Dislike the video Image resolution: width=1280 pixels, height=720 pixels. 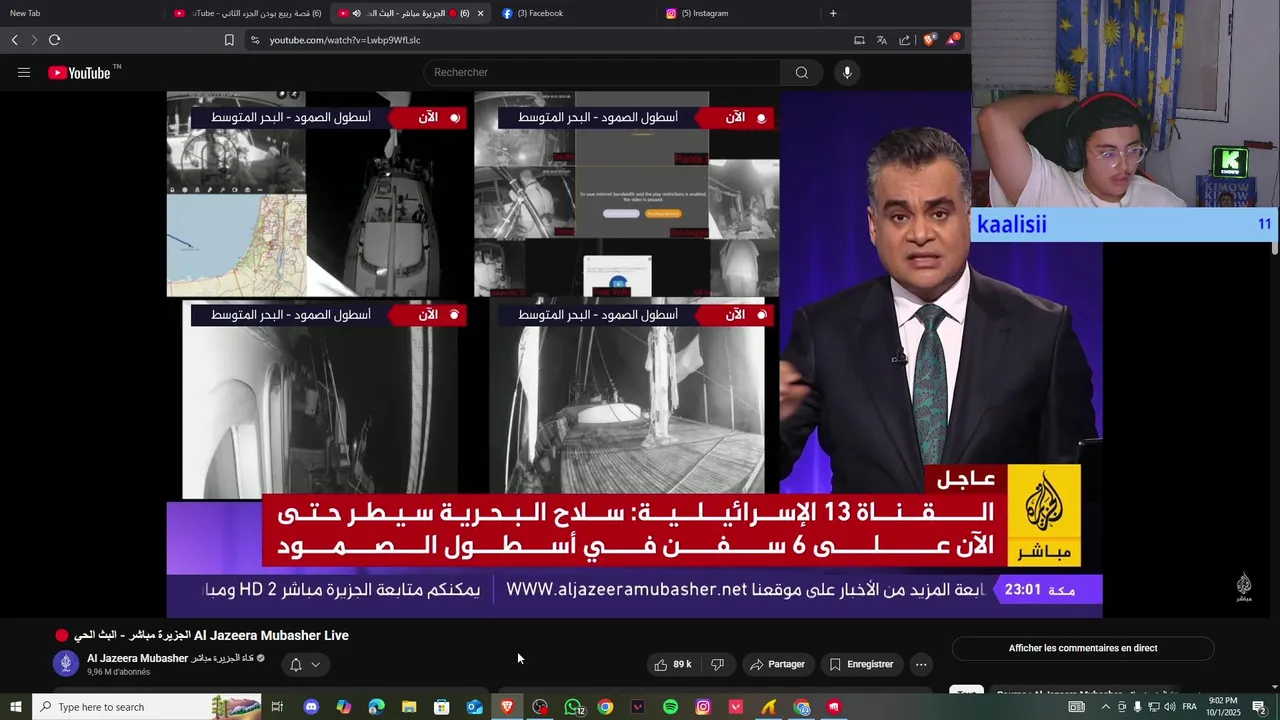click(x=717, y=664)
